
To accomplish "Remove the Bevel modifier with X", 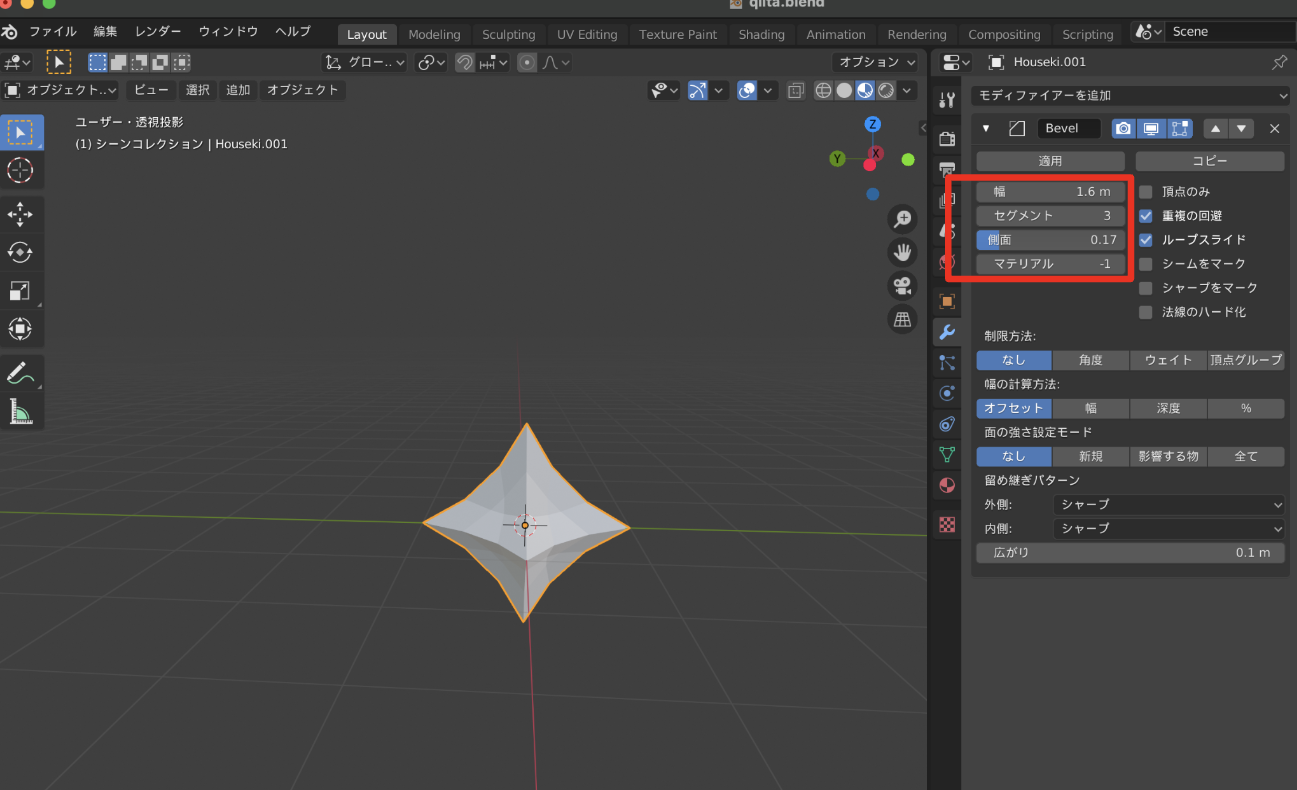I will 1274,129.
